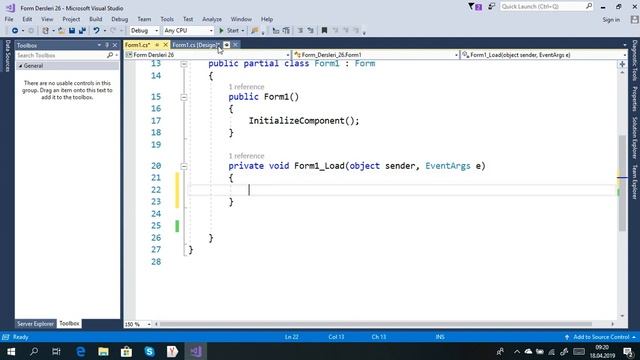640x360 pixels.
Task: Open the Build menu
Action: pyautogui.click(x=96, y=19)
